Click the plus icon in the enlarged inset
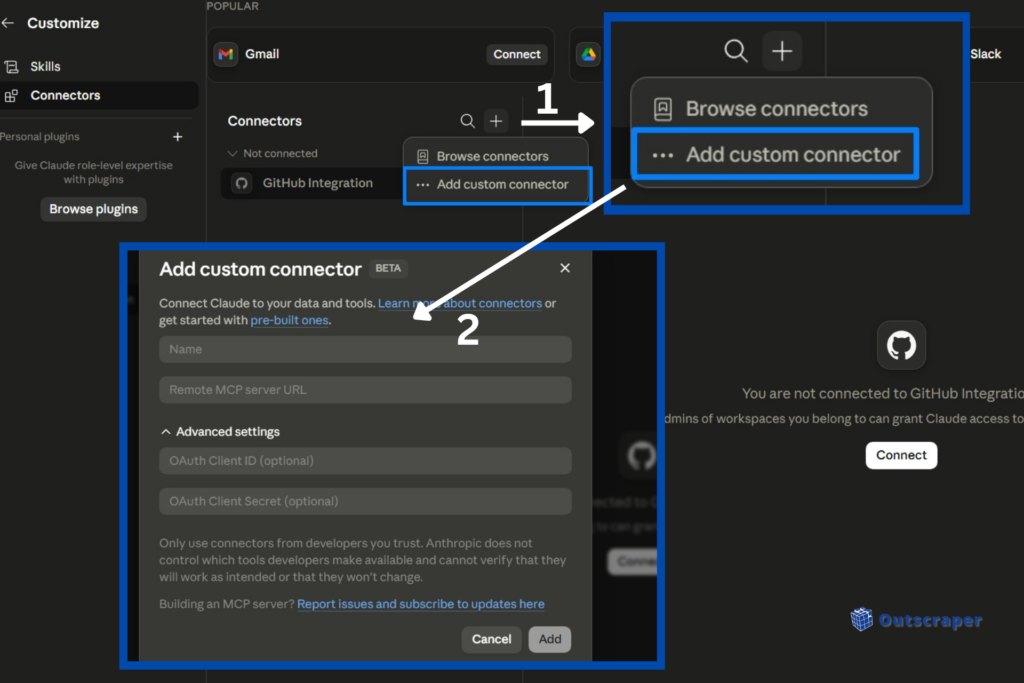 coord(782,50)
